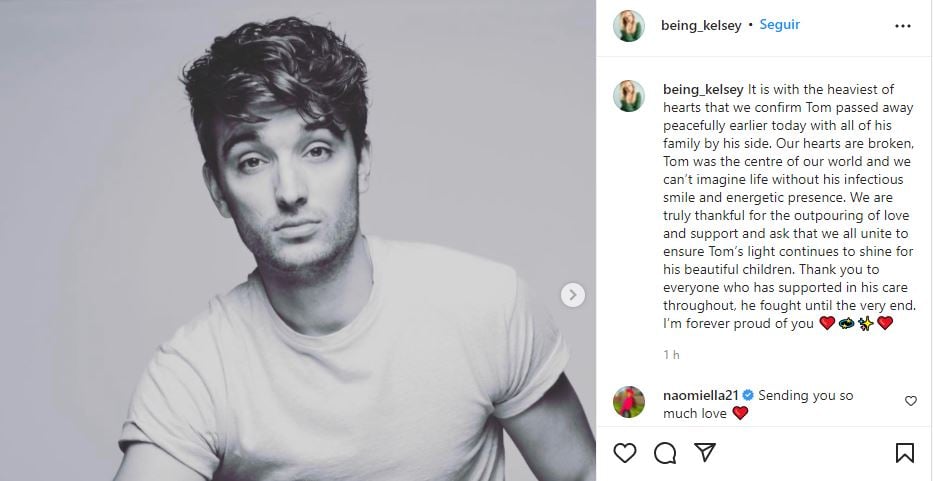Like the post with the heart icon
This screenshot has width=933, height=481.
pos(625,453)
